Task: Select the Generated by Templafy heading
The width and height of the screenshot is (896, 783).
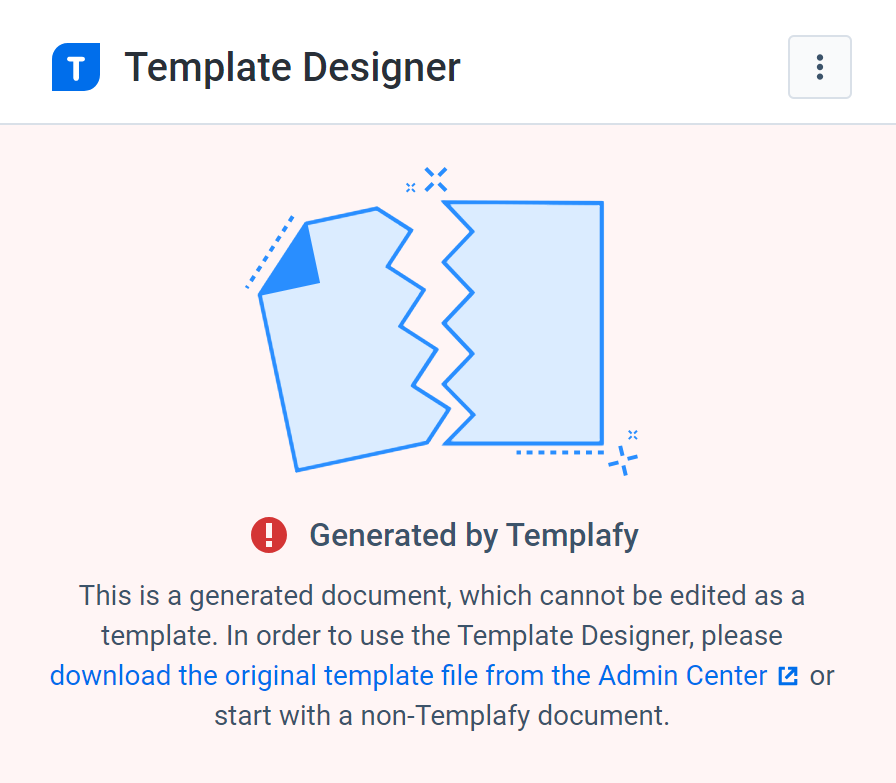Action: [x=473, y=535]
